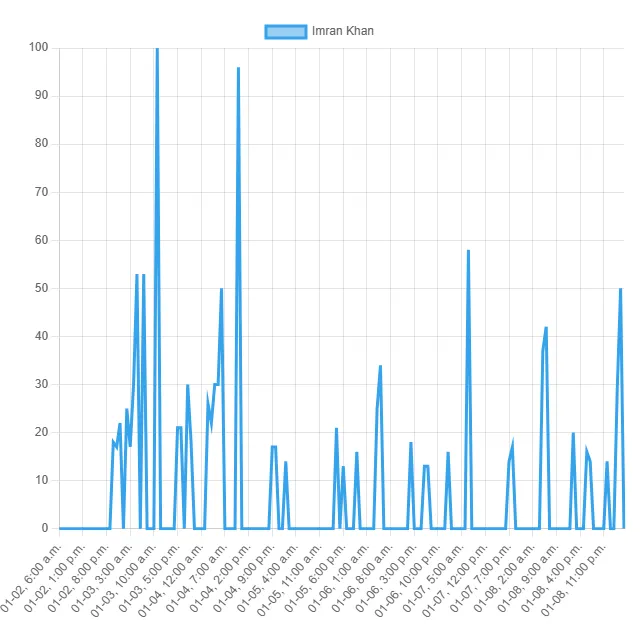640x640 pixels.
Task: Select the spike peaking near 96
Action: coord(238,69)
